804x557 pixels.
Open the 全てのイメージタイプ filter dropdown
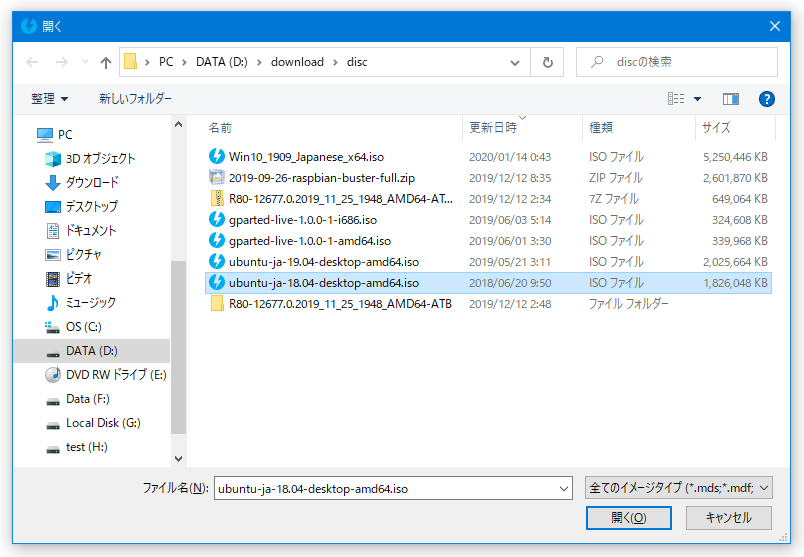pos(678,488)
